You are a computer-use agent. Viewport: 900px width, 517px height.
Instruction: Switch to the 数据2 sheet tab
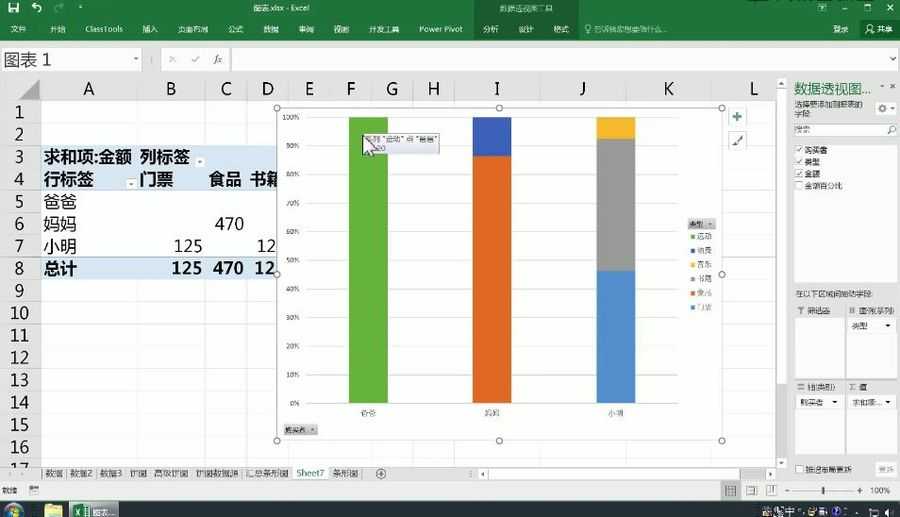click(x=82, y=473)
